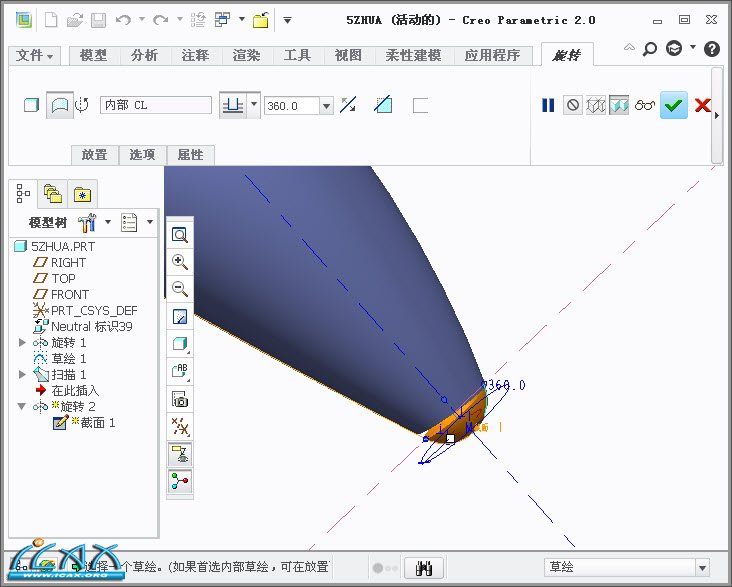Collapse the 旋转 2 tree node
This screenshot has width=732, height=587.
23,407
